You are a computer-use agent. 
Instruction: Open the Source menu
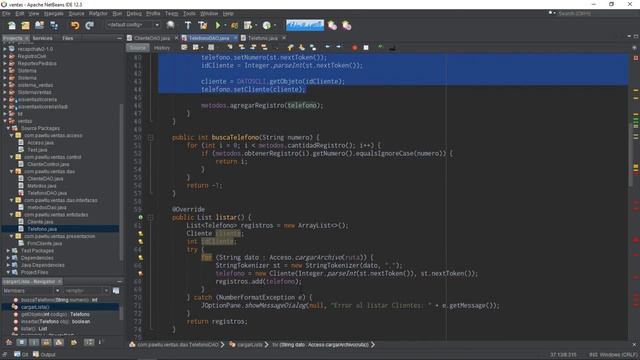tap(76, 13)
